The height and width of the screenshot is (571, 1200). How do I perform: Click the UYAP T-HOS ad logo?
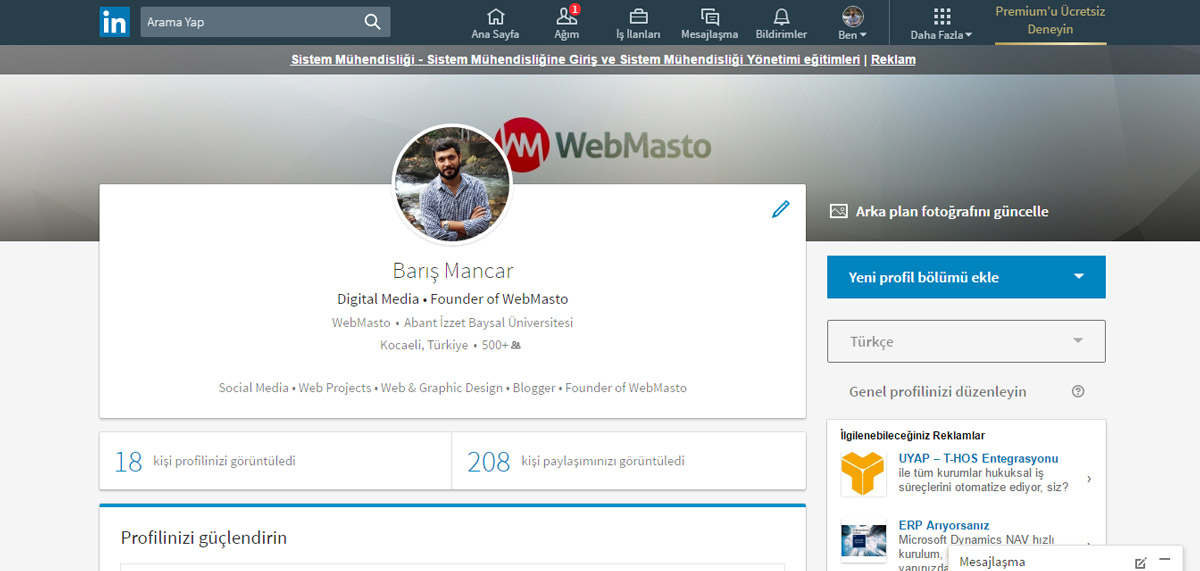click(862, 473)
